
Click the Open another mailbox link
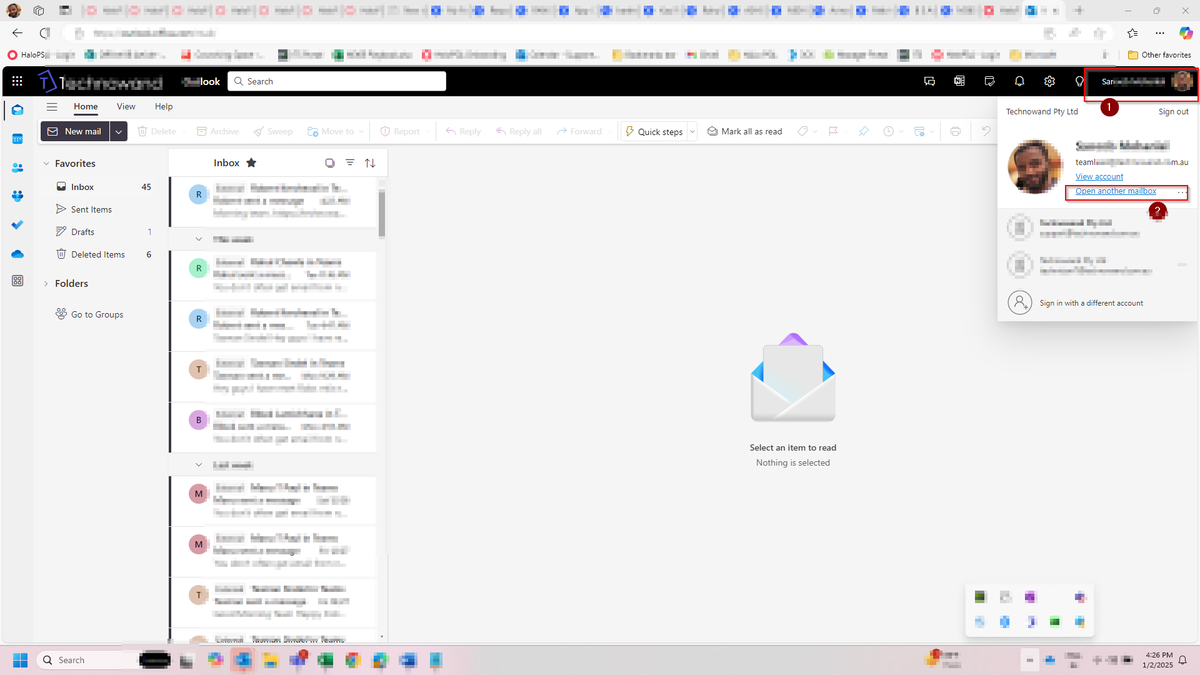(x=1116, y=191)
